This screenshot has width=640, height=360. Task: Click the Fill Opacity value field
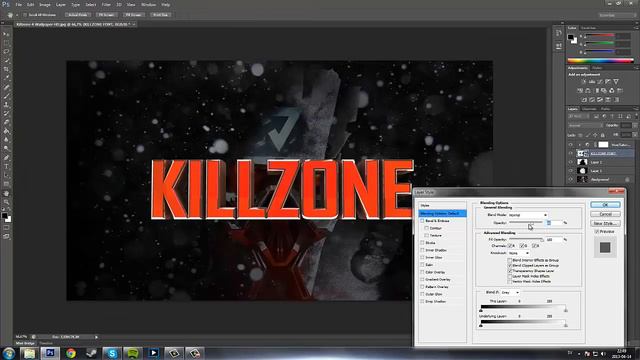[554, 240]
